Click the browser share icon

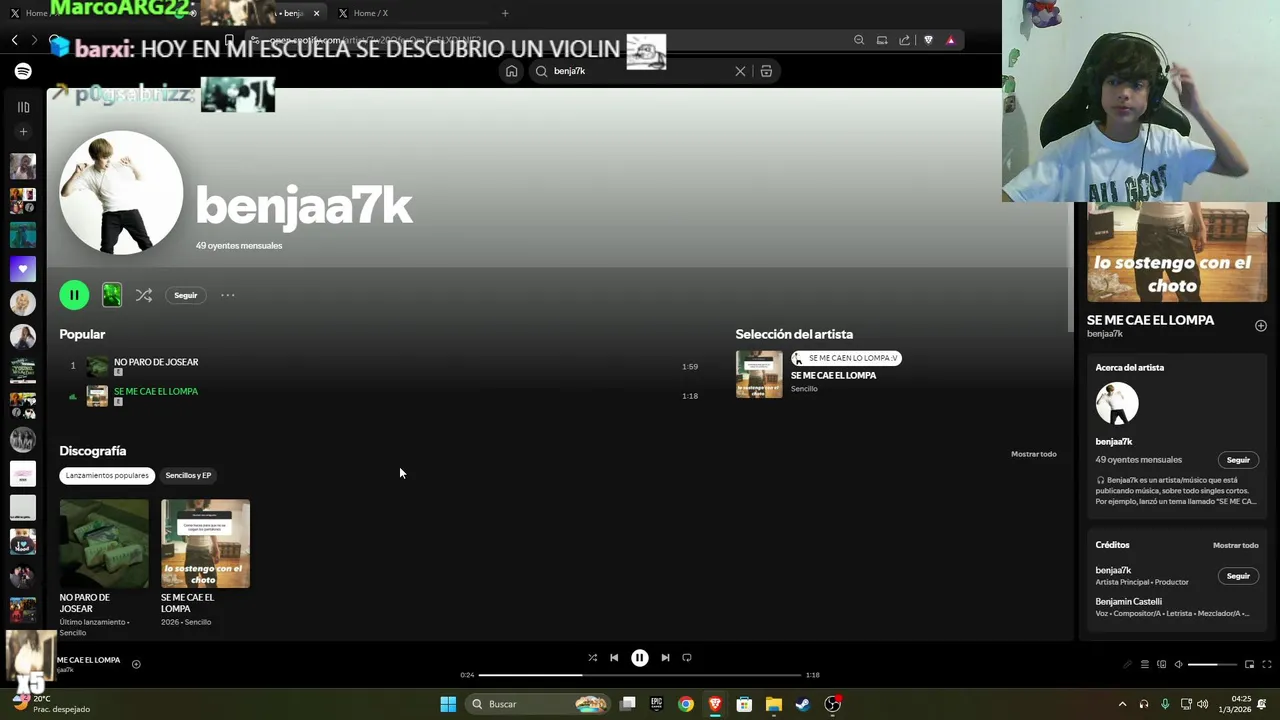click(905, 40)
